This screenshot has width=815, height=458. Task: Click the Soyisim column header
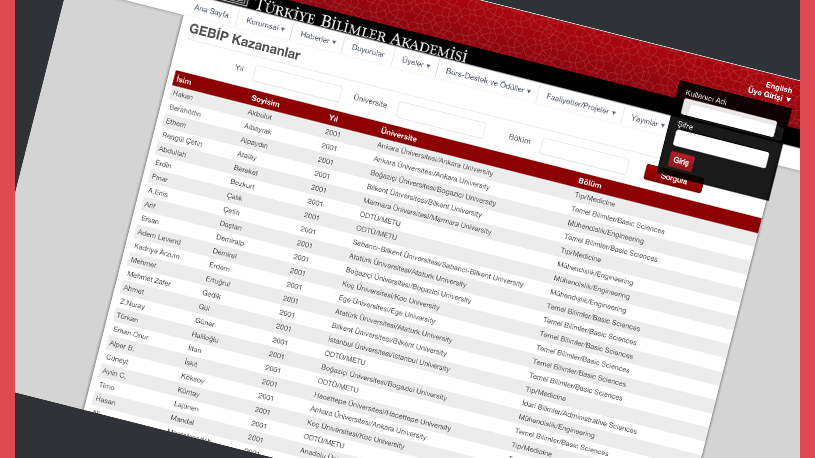pos(266,100)
